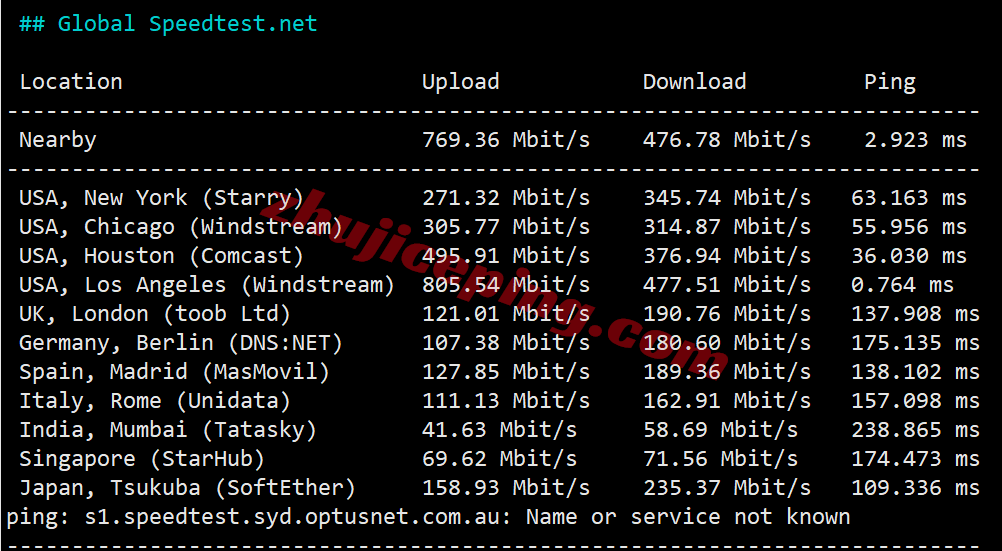
Task: Click Mumbai upload 41.63 Mbit/s
Action: [500, 430]
